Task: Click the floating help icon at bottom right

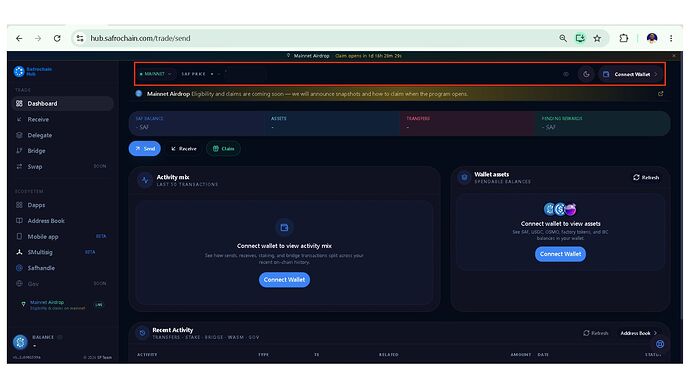Action: point(660,344)
